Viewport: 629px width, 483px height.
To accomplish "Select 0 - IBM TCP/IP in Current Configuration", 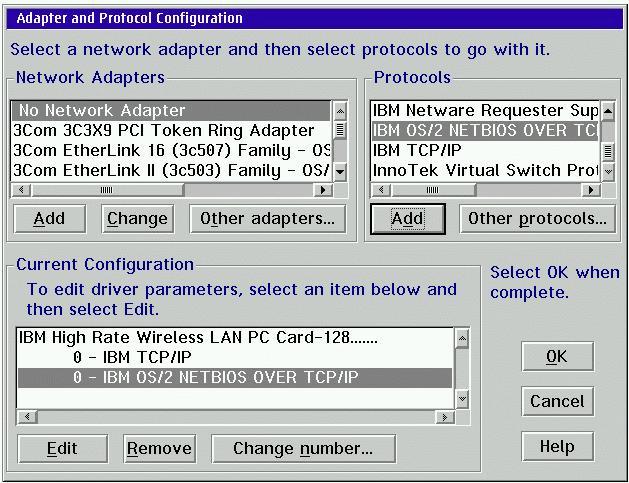I will click(235, 357).
